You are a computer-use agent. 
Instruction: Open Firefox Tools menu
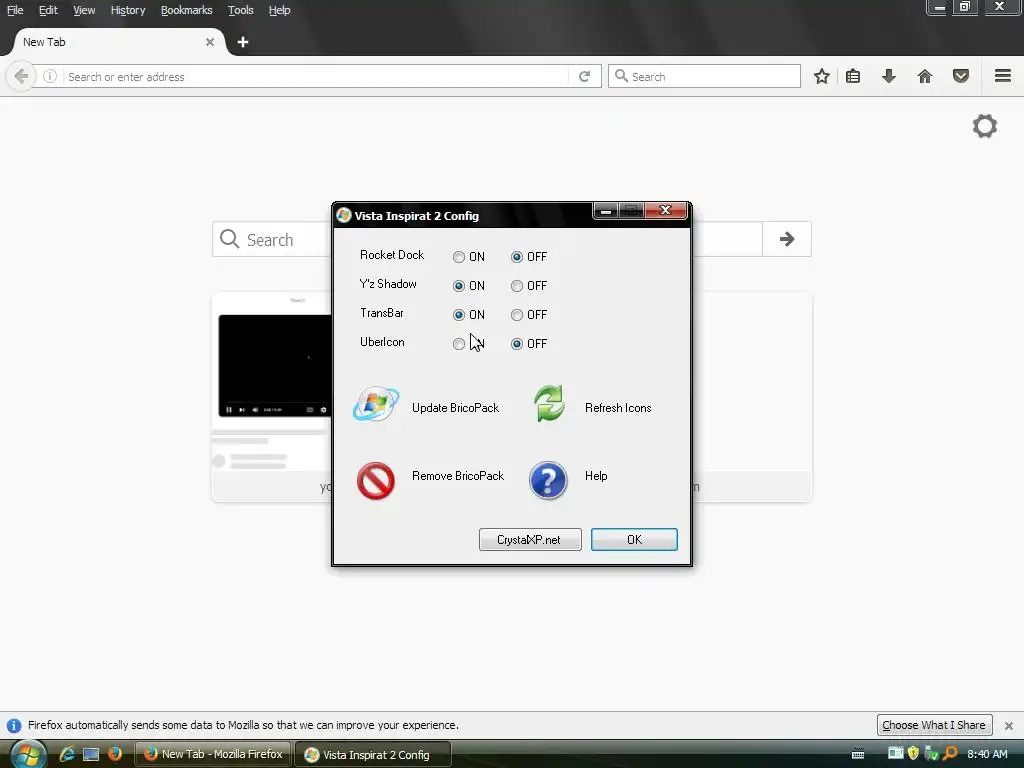click(240, 10)
